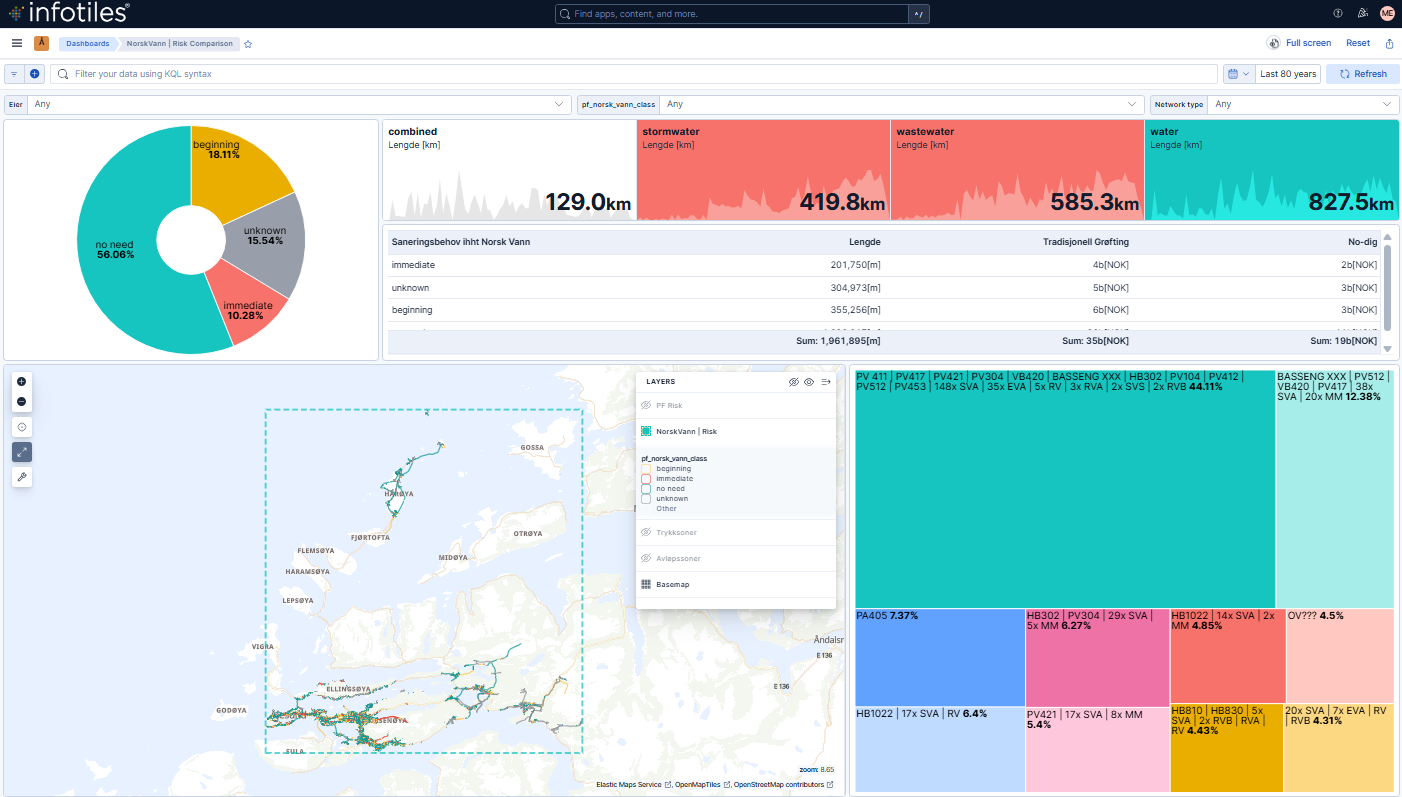Go to Dashboards in the breadcrumb

pyautogui.click(x=87, y=43)
